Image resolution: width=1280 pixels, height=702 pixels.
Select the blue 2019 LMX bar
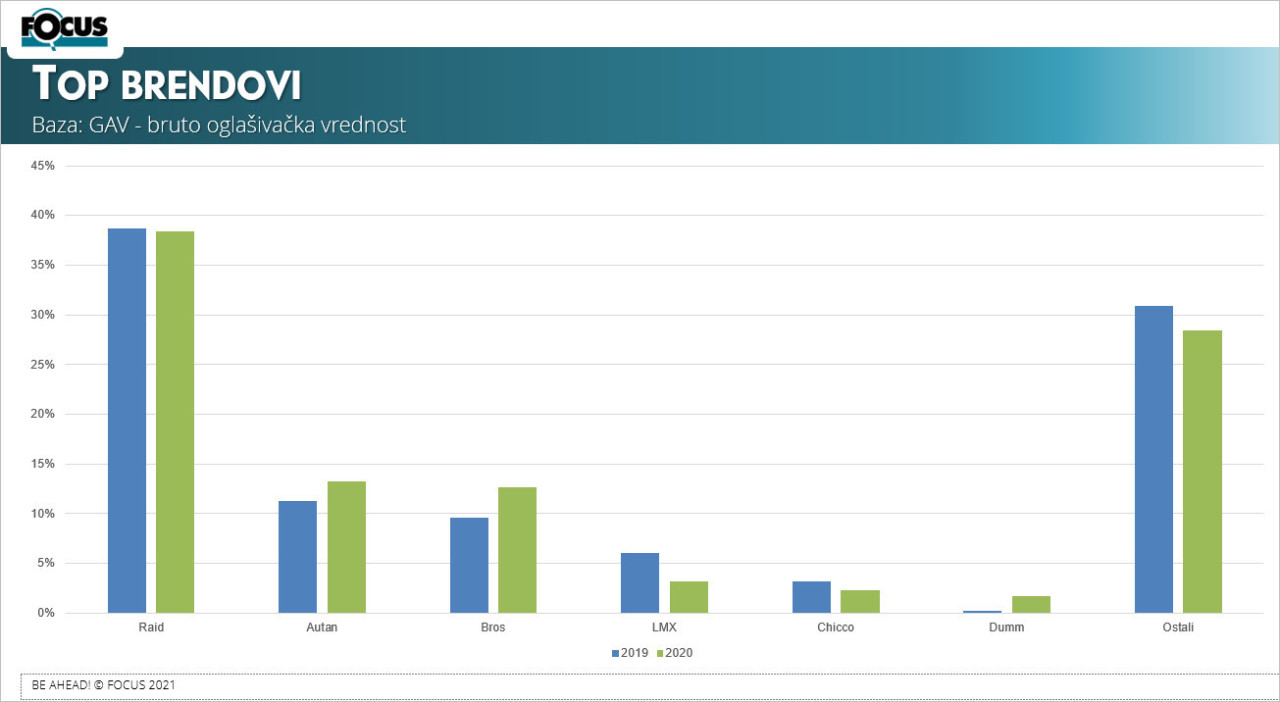(x=640, y=582)
